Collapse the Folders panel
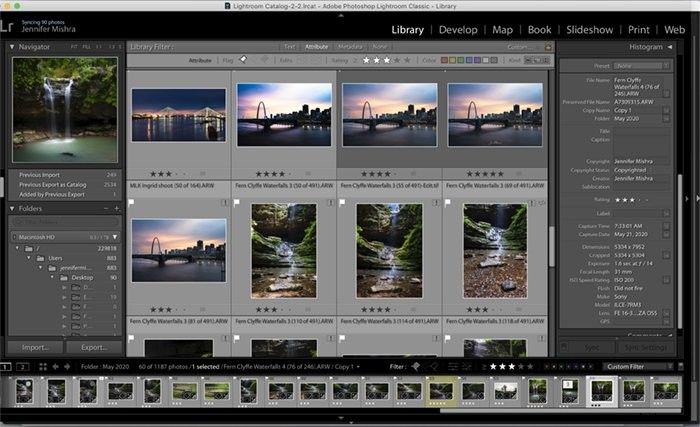 coord(12,209)
